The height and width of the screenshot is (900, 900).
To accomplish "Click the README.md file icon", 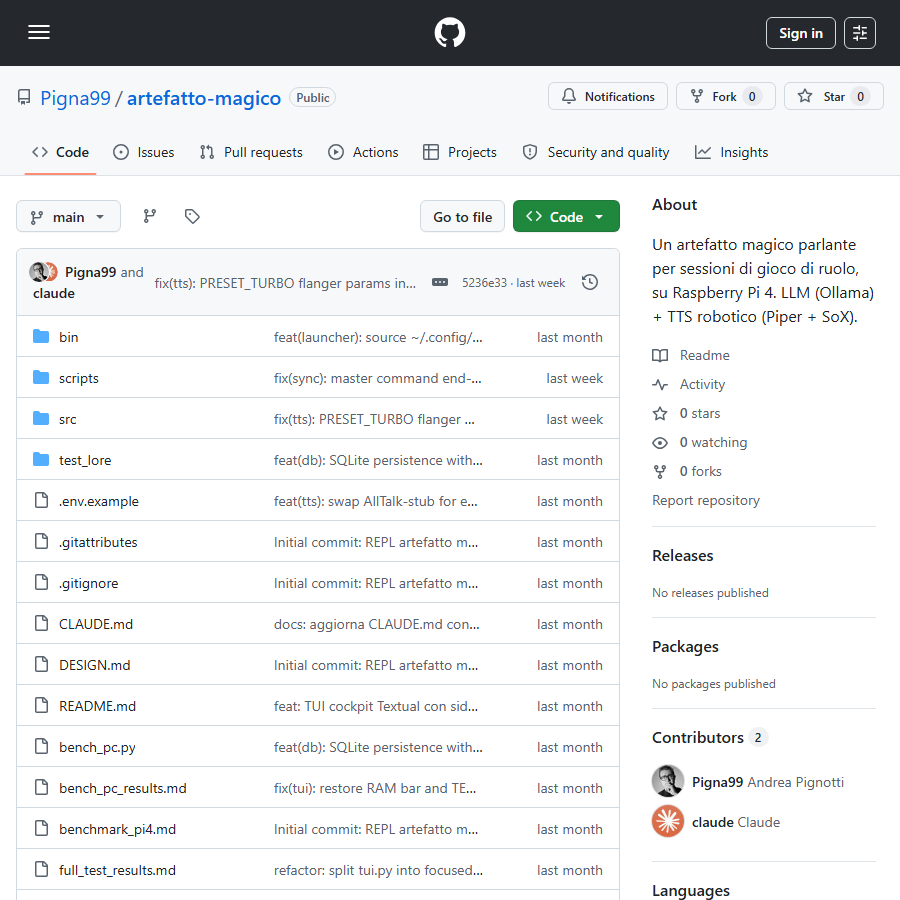I will [x=41, y=705].
